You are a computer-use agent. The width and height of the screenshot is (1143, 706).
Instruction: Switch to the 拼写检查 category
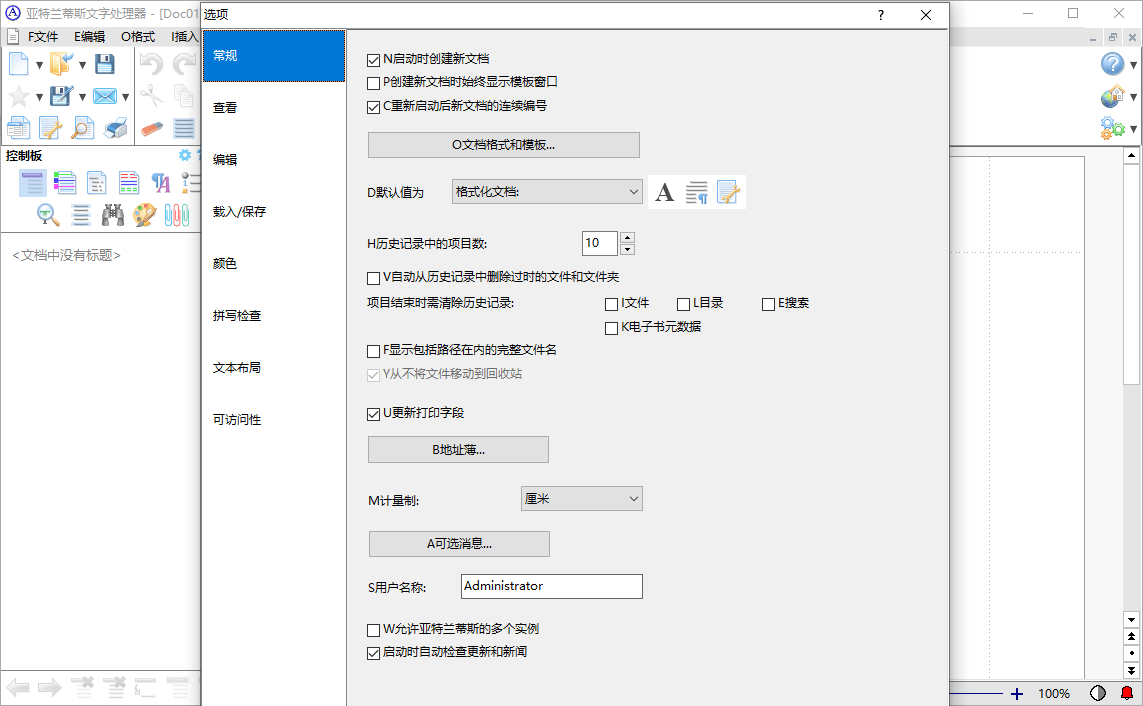pyautogui.click(x=237, y=315)
